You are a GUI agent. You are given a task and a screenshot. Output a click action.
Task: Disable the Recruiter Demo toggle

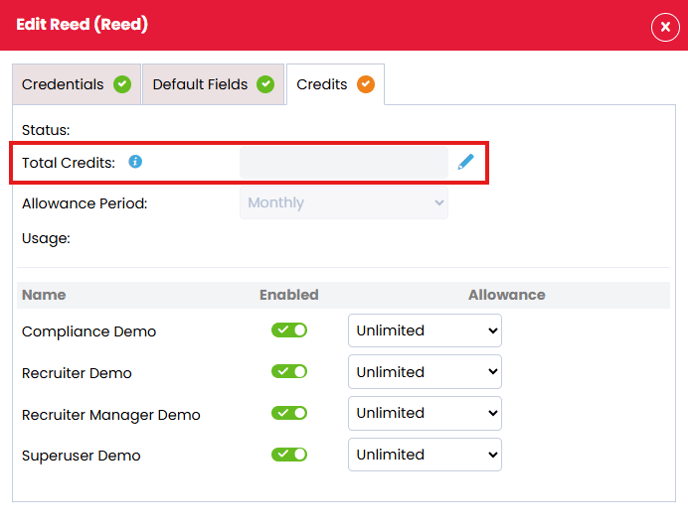[x=289, y=372]
